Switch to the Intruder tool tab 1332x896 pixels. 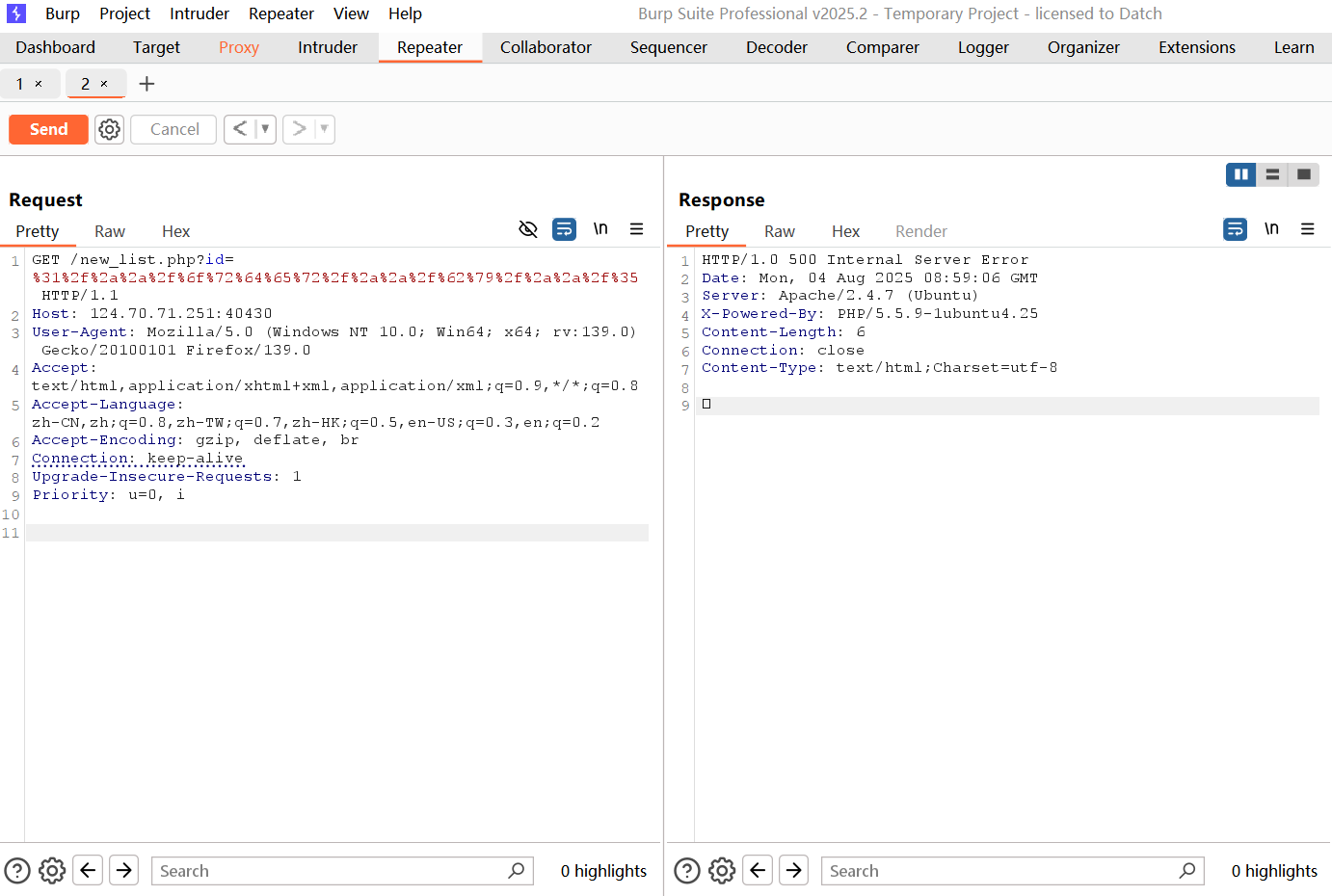click(328, 47)
